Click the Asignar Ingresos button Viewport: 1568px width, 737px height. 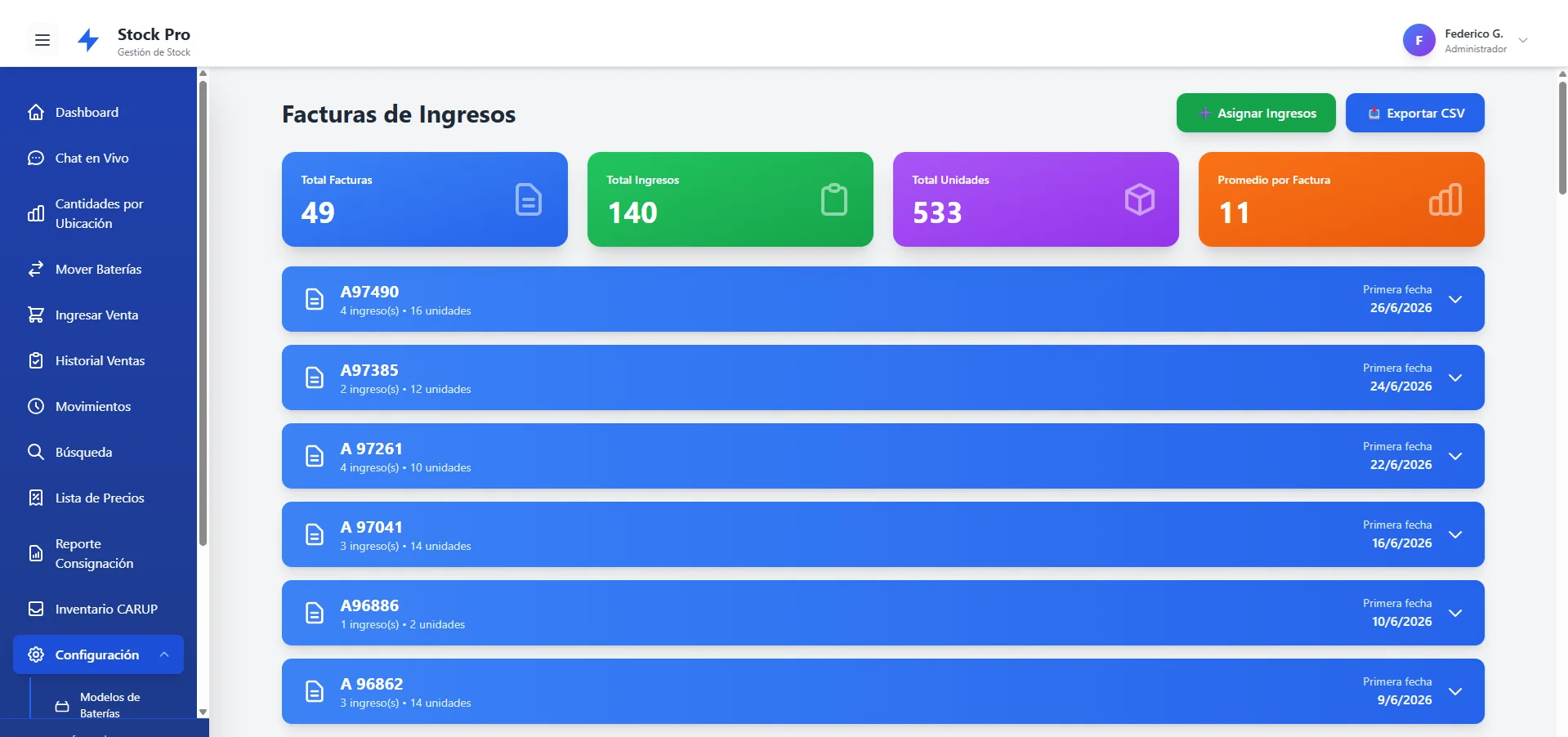[x=1256, y=113]
